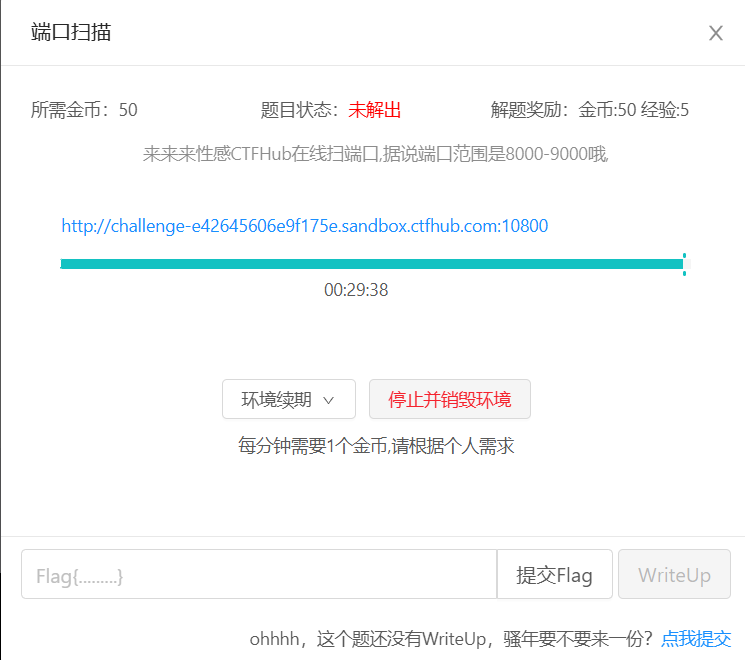745x660 pixels.
Task: Select the 00:29:38 remaining time text
Action: 356,290
